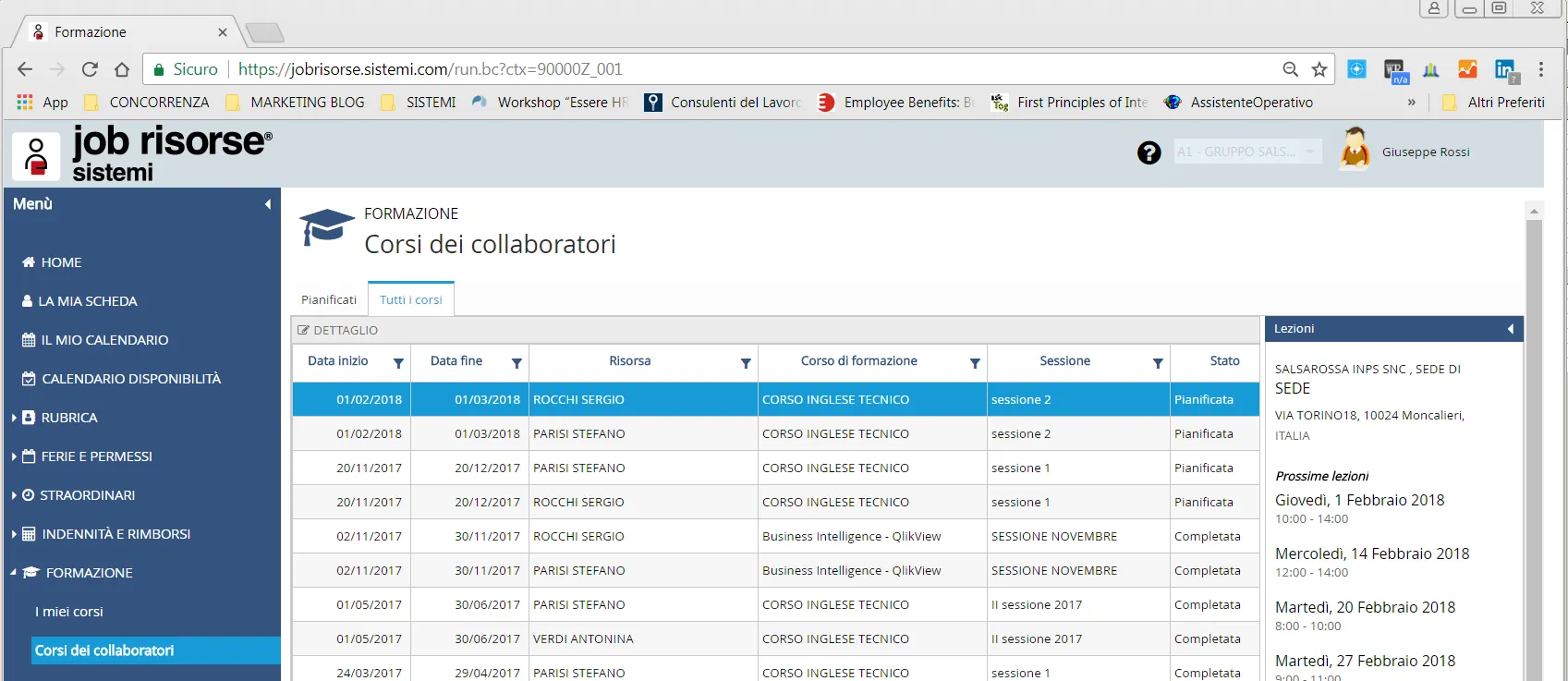Expand the Rubrica menu item

click(68, 418)
